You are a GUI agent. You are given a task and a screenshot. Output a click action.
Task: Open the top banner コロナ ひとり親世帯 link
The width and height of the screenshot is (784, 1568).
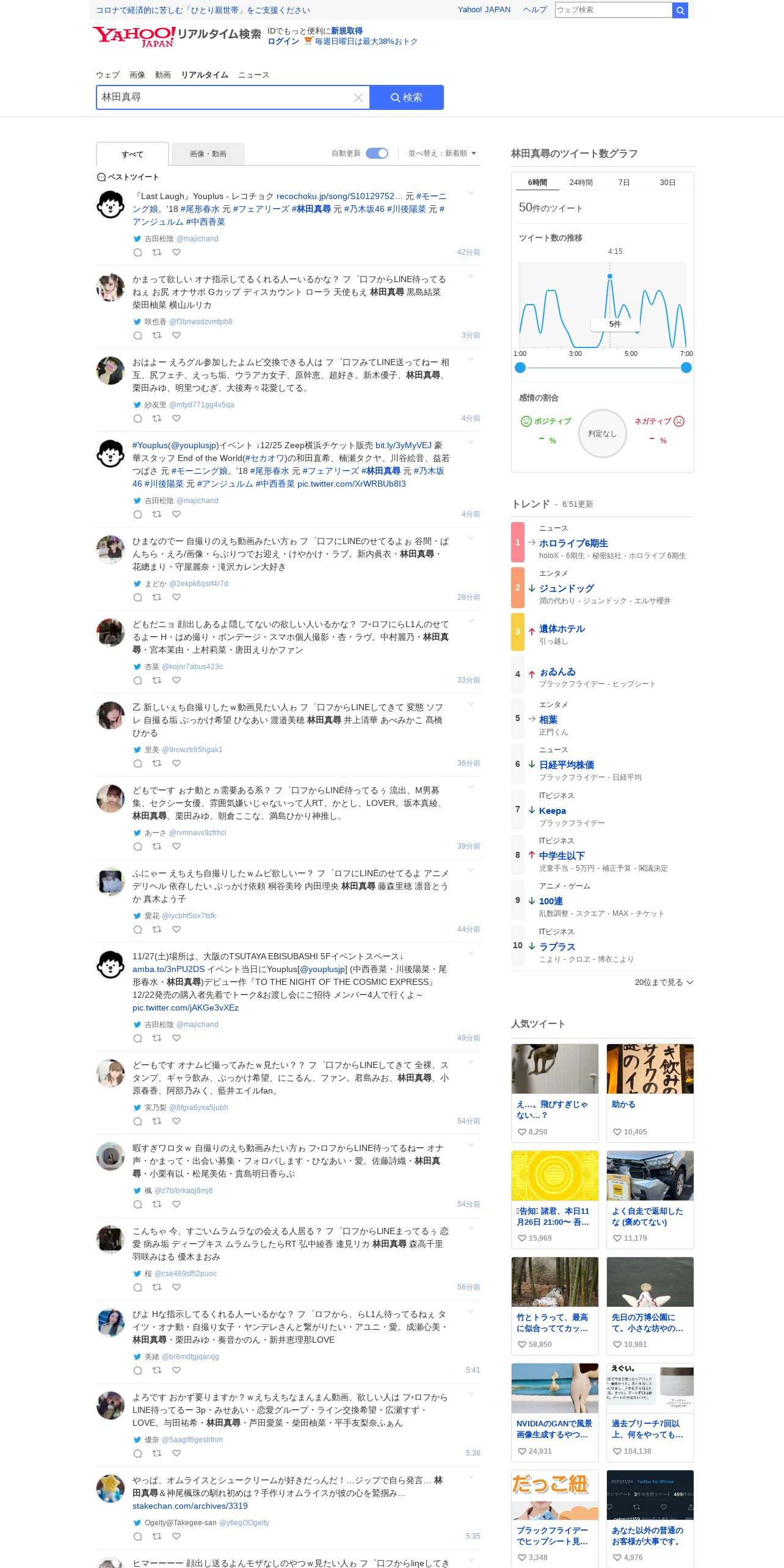point(203,10)
